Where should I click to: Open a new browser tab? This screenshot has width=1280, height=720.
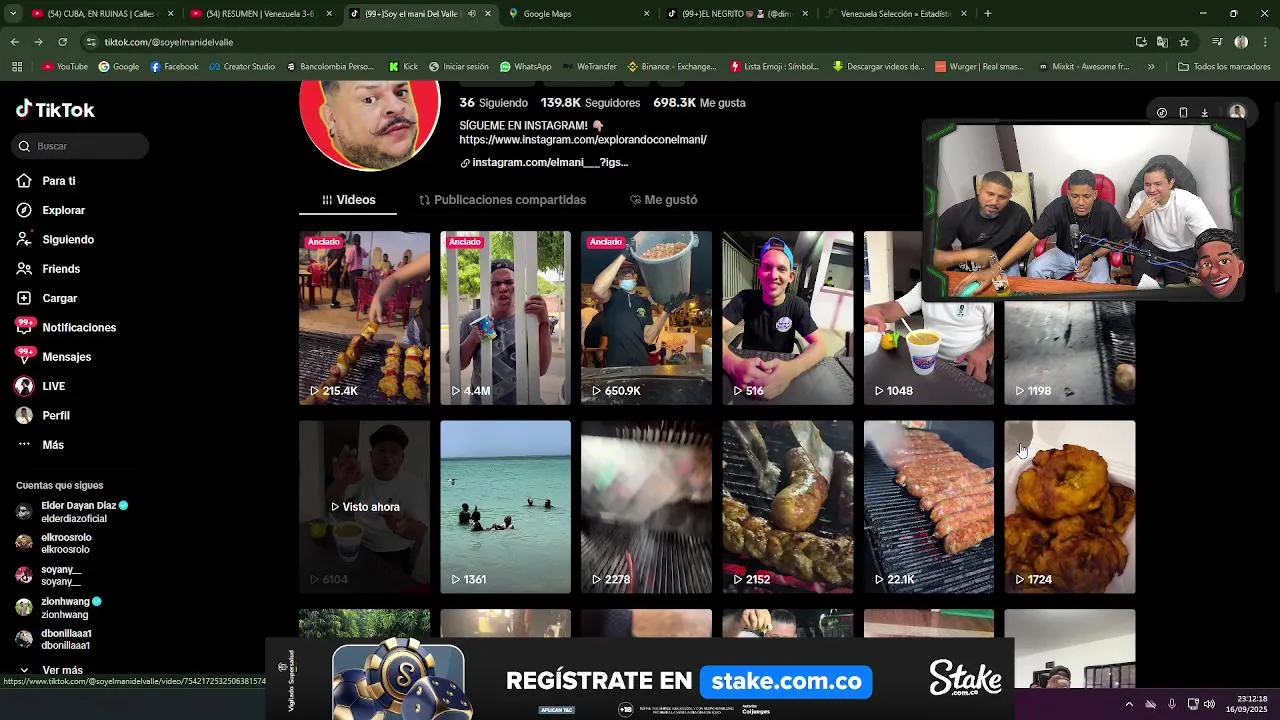click(x=988, y=14)
